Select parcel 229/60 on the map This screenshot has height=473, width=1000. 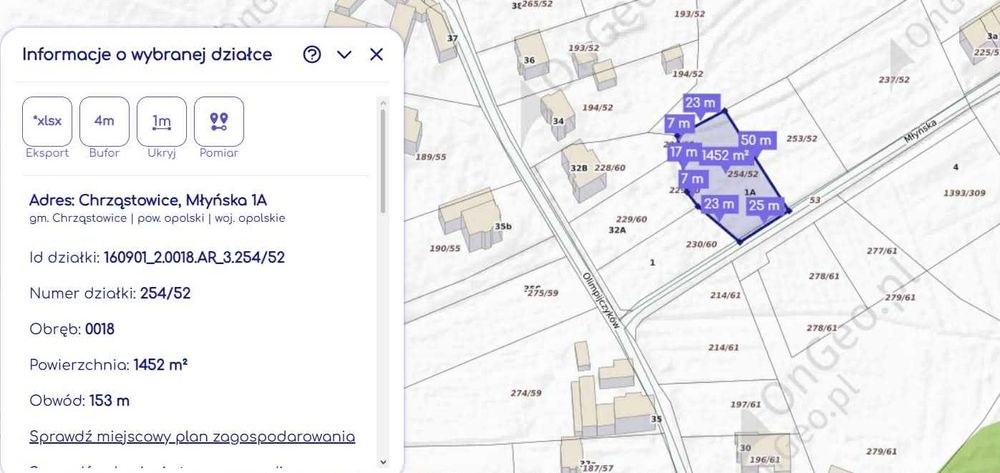click(x=631, y=219)
